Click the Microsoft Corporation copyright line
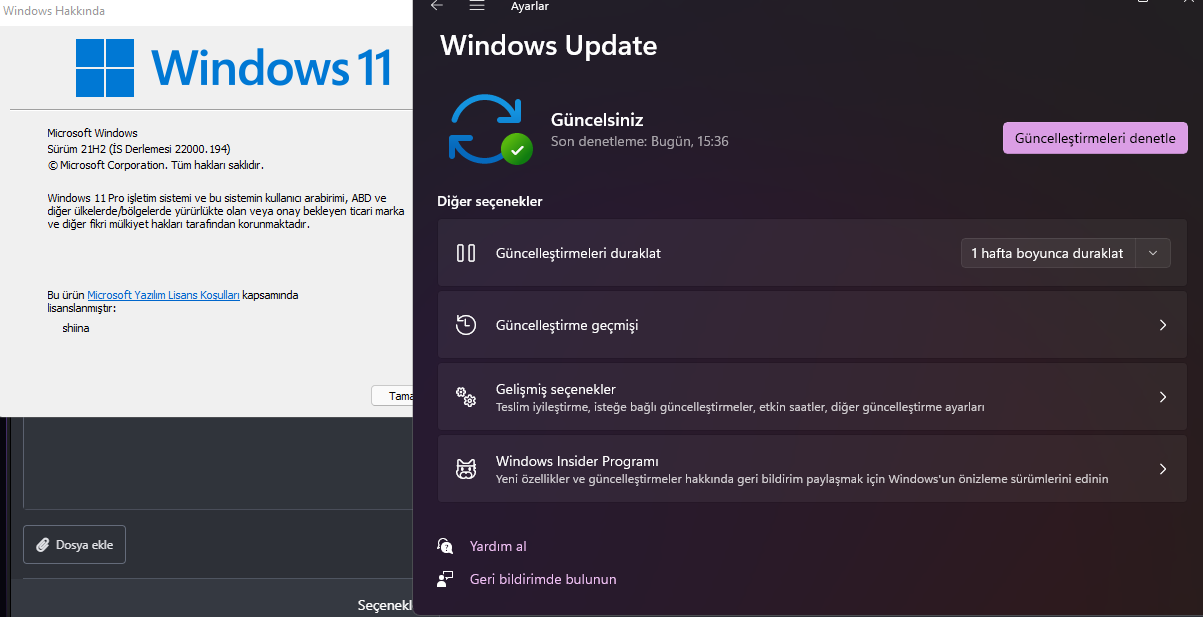1203x617 pixels. pyautogui.click(x=155, y=165)
